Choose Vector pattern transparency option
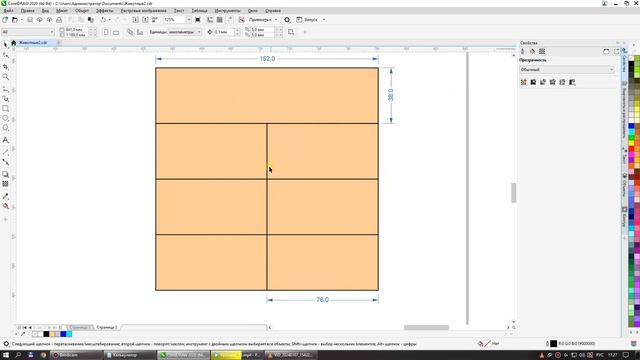Image resolution: width=640 pixels, height=360 pixels. coord(553,82)
